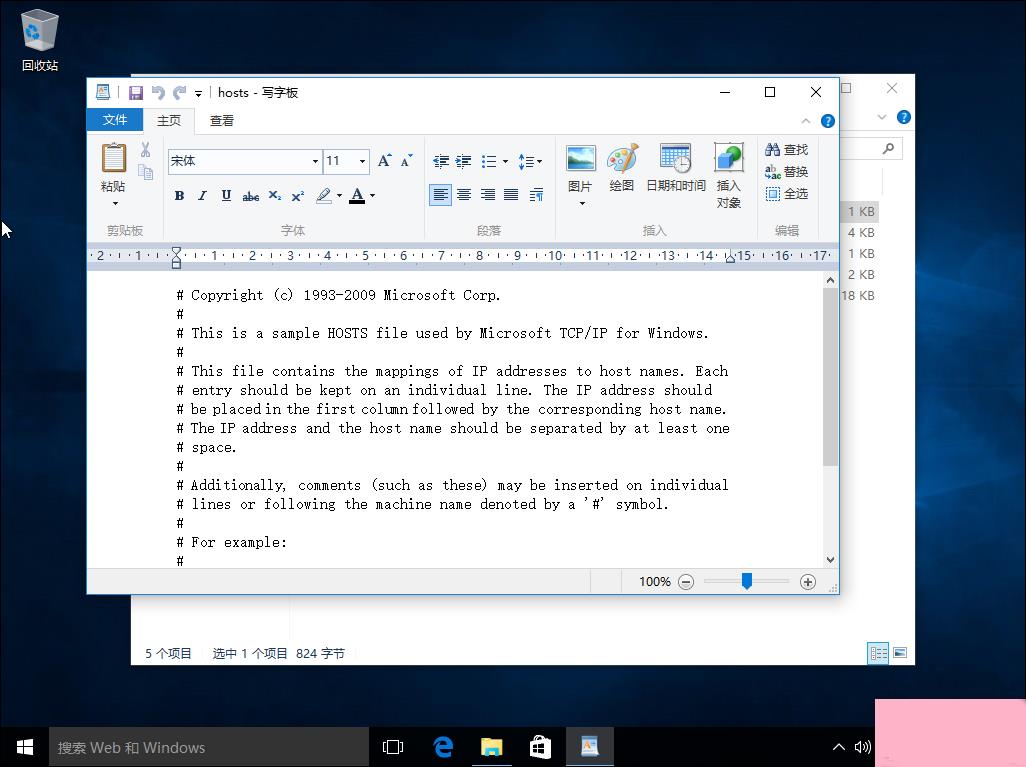Toggle Strikethrough formatting
1026x767 pixels.
(x=251, y=196)
